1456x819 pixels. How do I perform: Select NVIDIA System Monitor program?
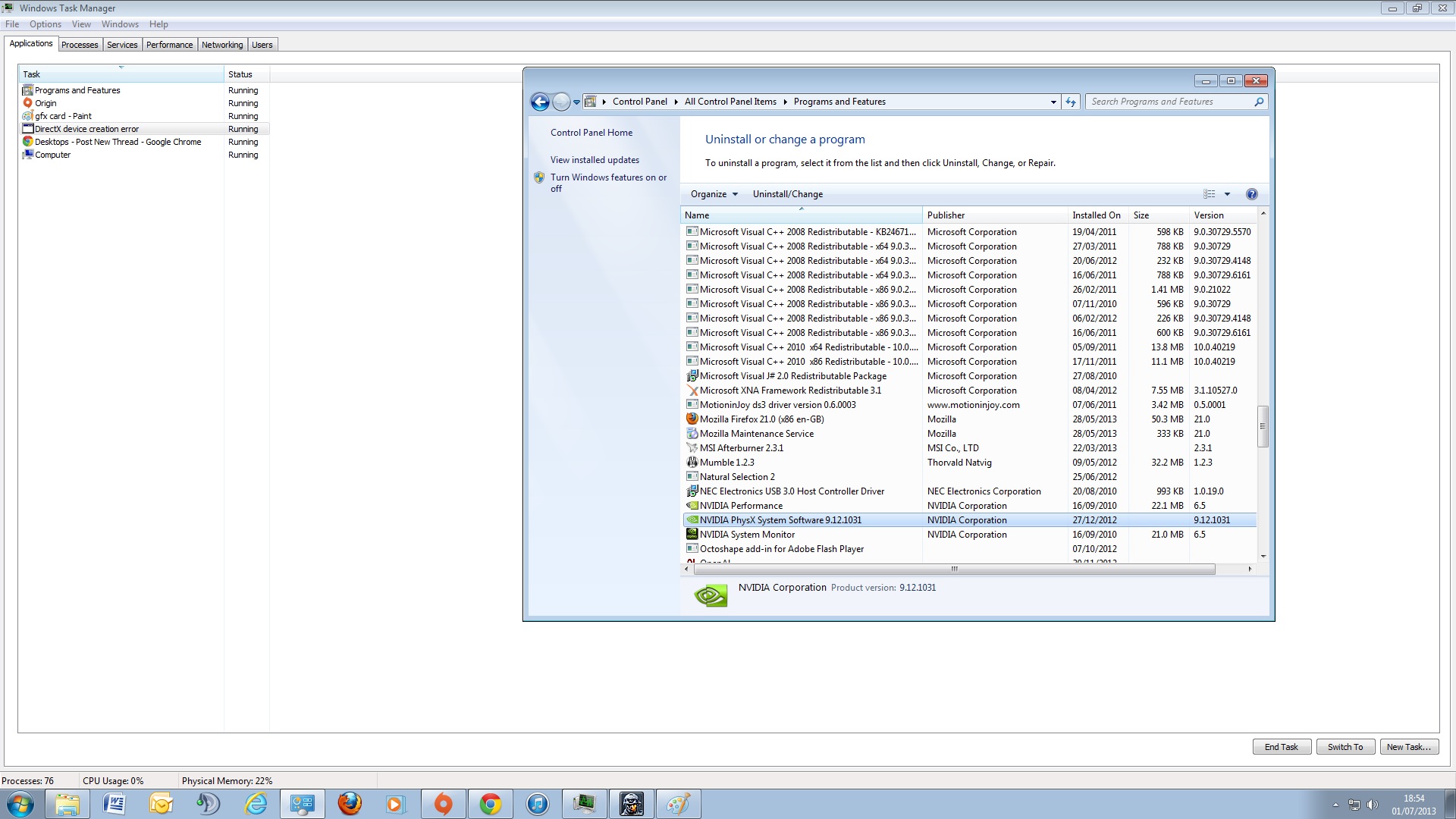pos(969,535)
